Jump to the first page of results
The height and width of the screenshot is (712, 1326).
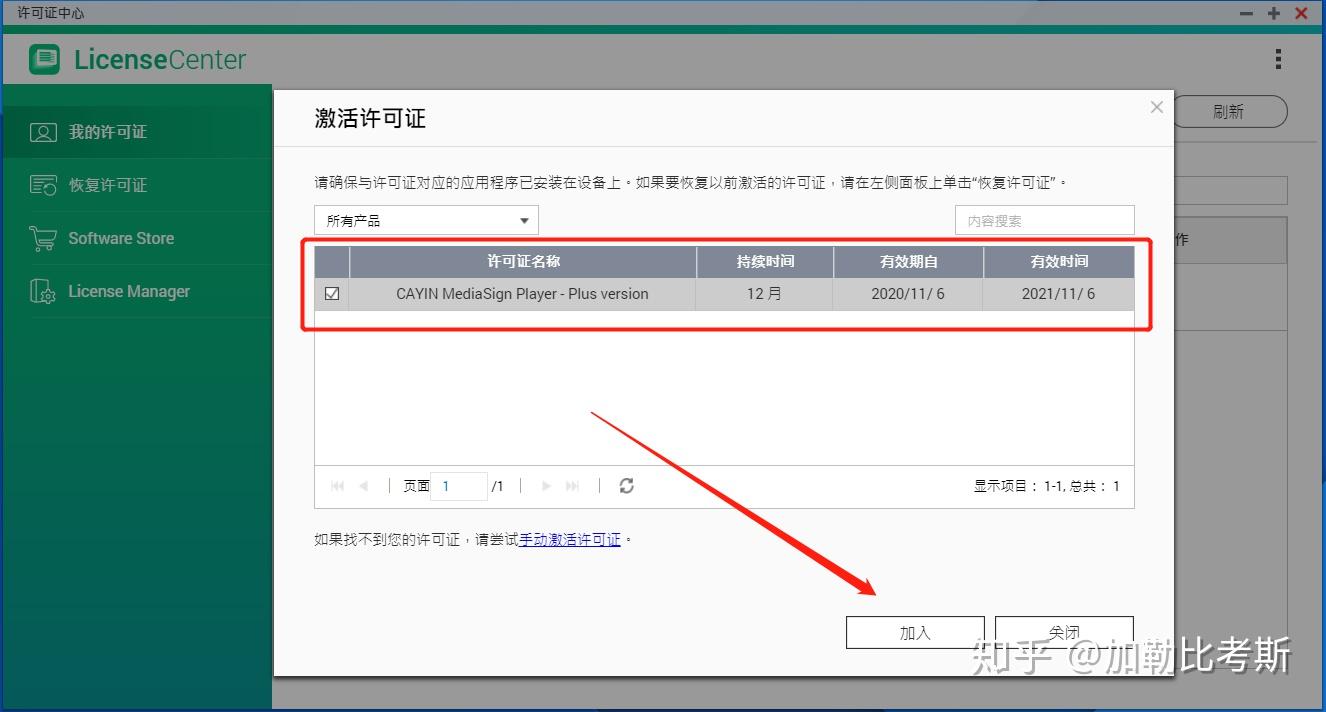pyautogui.click(x=336, y=486)
